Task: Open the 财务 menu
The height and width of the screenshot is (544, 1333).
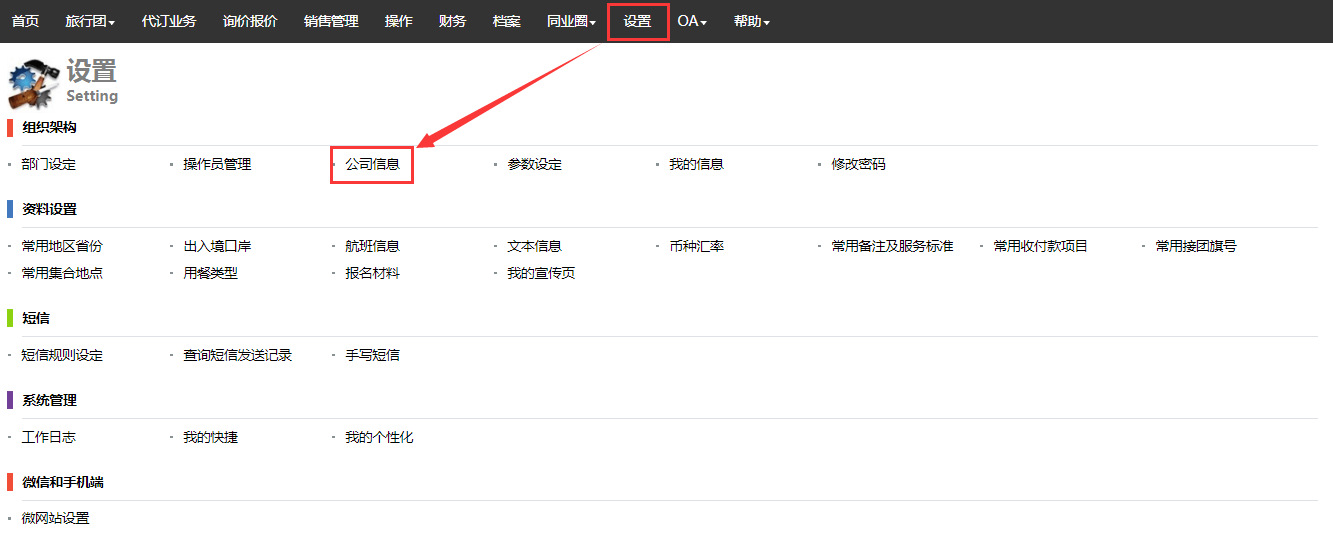Action: (452, 21)
